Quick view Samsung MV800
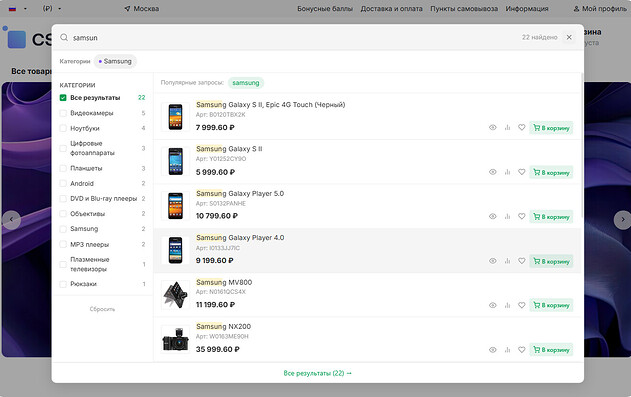Image resolution: width=631 pixels, height=397 pixels. point(493,305)
